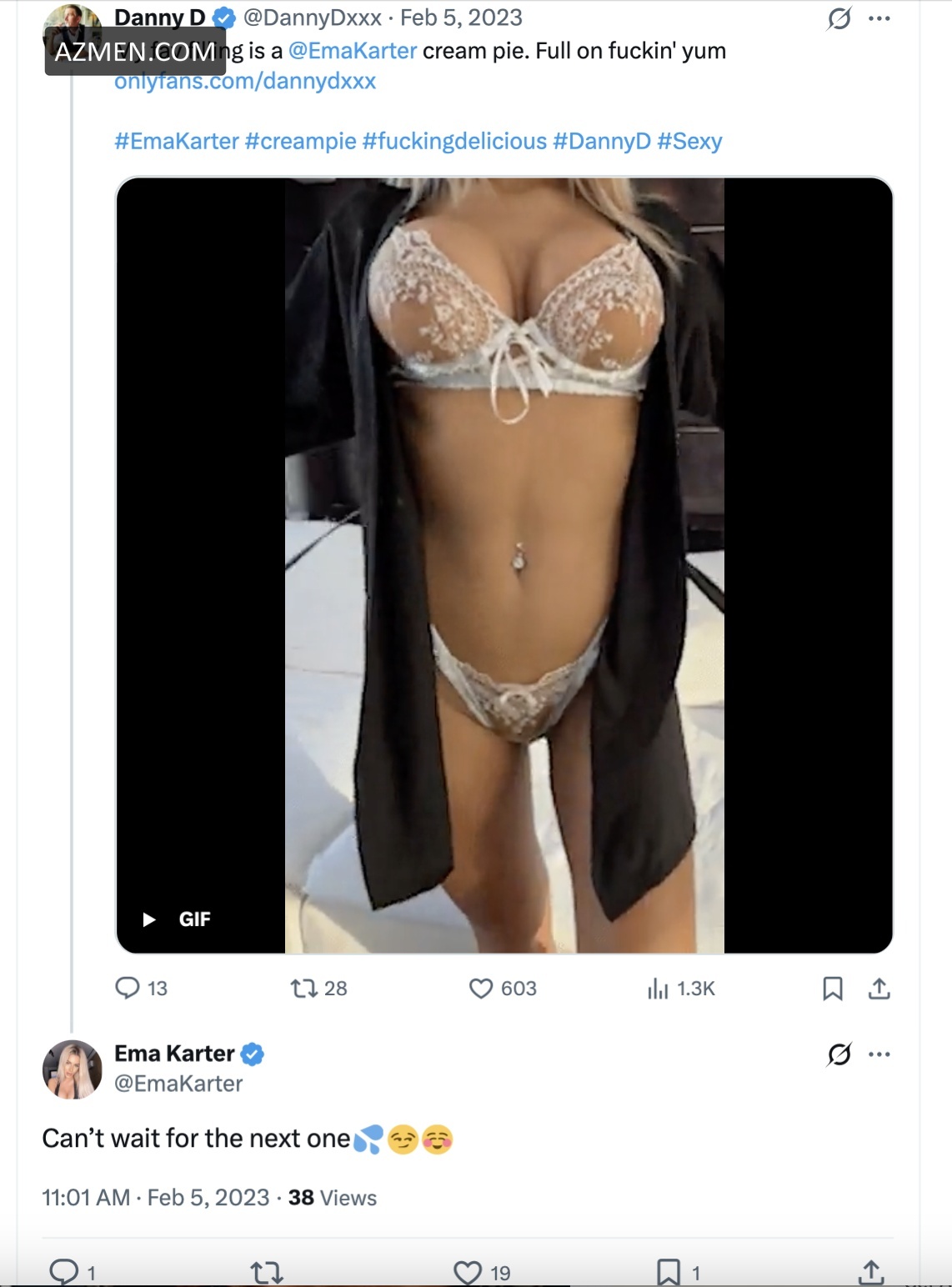Retweet Ema Karter's reply

pyautogui.click(x=267, y=1272)
